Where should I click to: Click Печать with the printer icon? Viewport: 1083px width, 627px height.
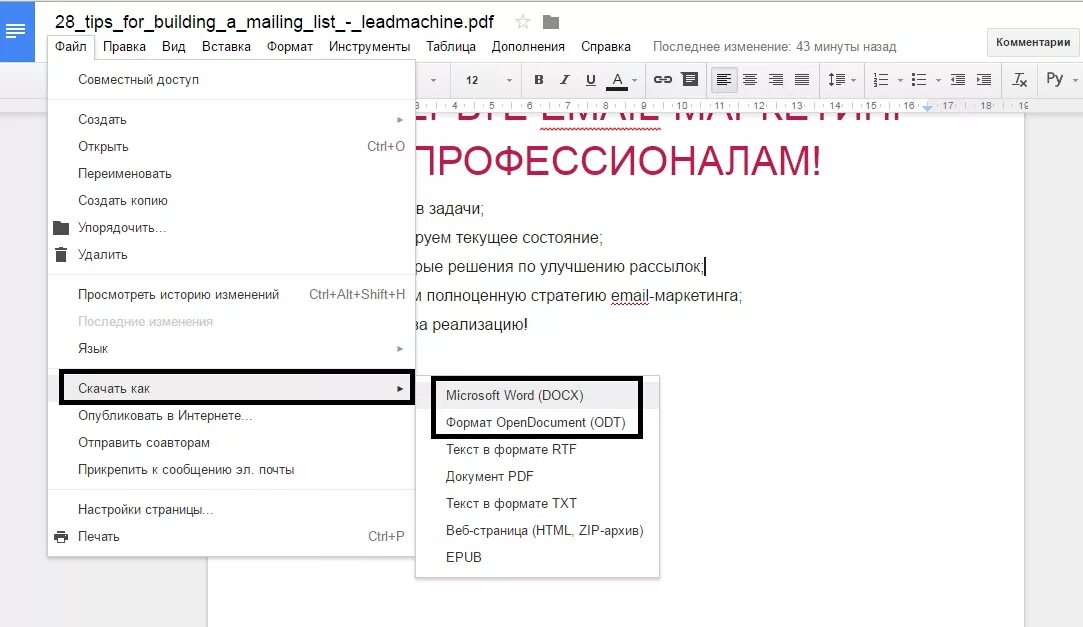point(231,536)
